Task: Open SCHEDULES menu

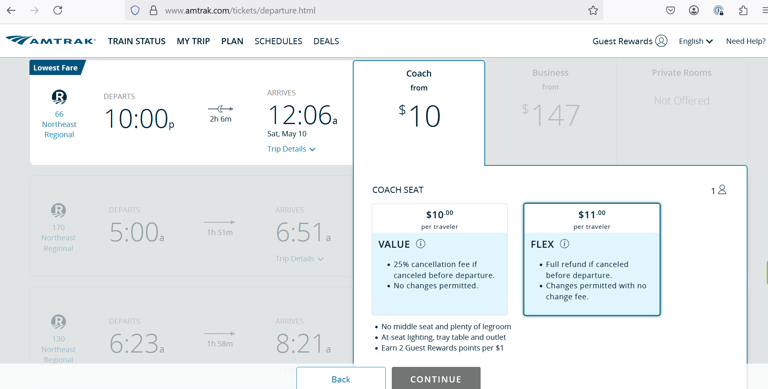Action: [x=278, y=41]
